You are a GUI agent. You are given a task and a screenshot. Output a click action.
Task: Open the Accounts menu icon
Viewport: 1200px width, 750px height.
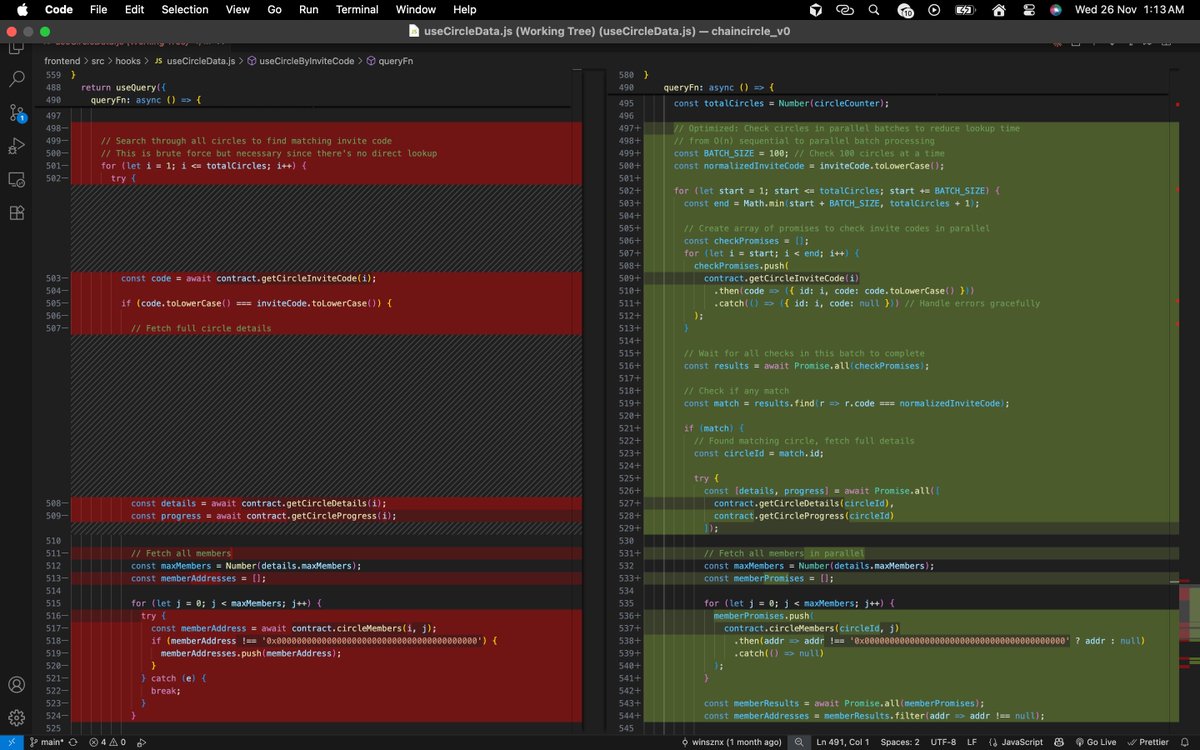16,685
